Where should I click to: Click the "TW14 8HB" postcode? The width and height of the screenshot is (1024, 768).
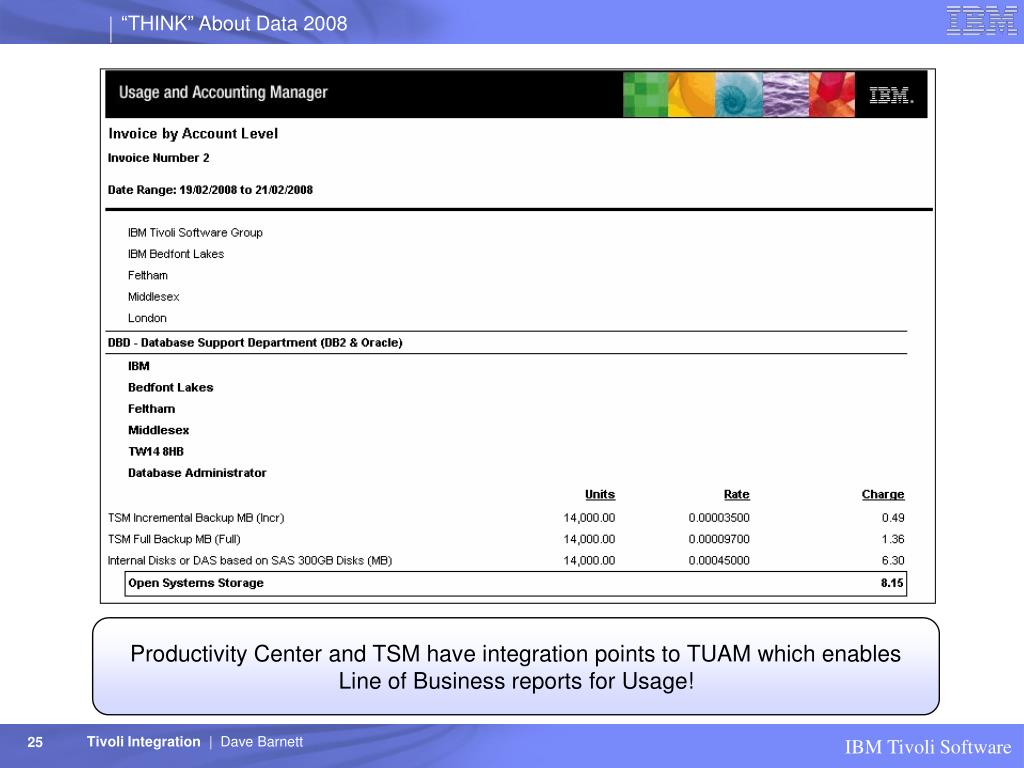pos(155,452)
